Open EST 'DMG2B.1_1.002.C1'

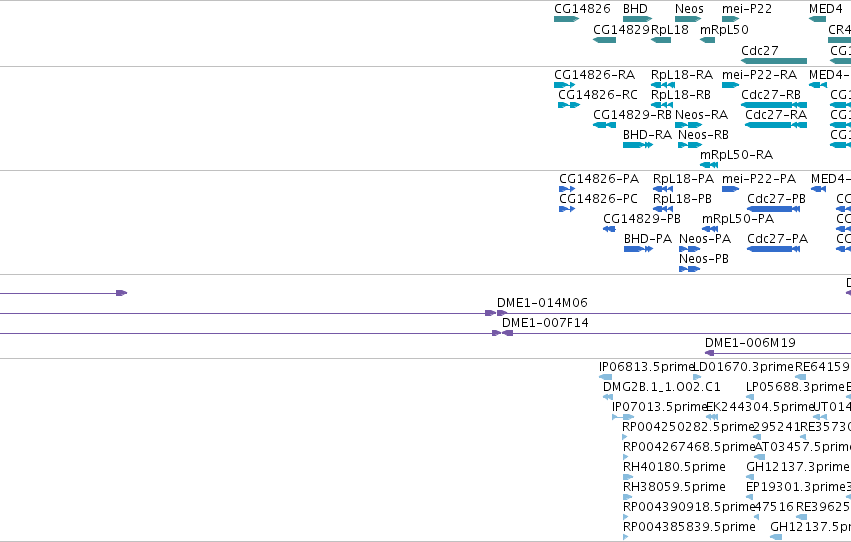click(x=662, y=387)
